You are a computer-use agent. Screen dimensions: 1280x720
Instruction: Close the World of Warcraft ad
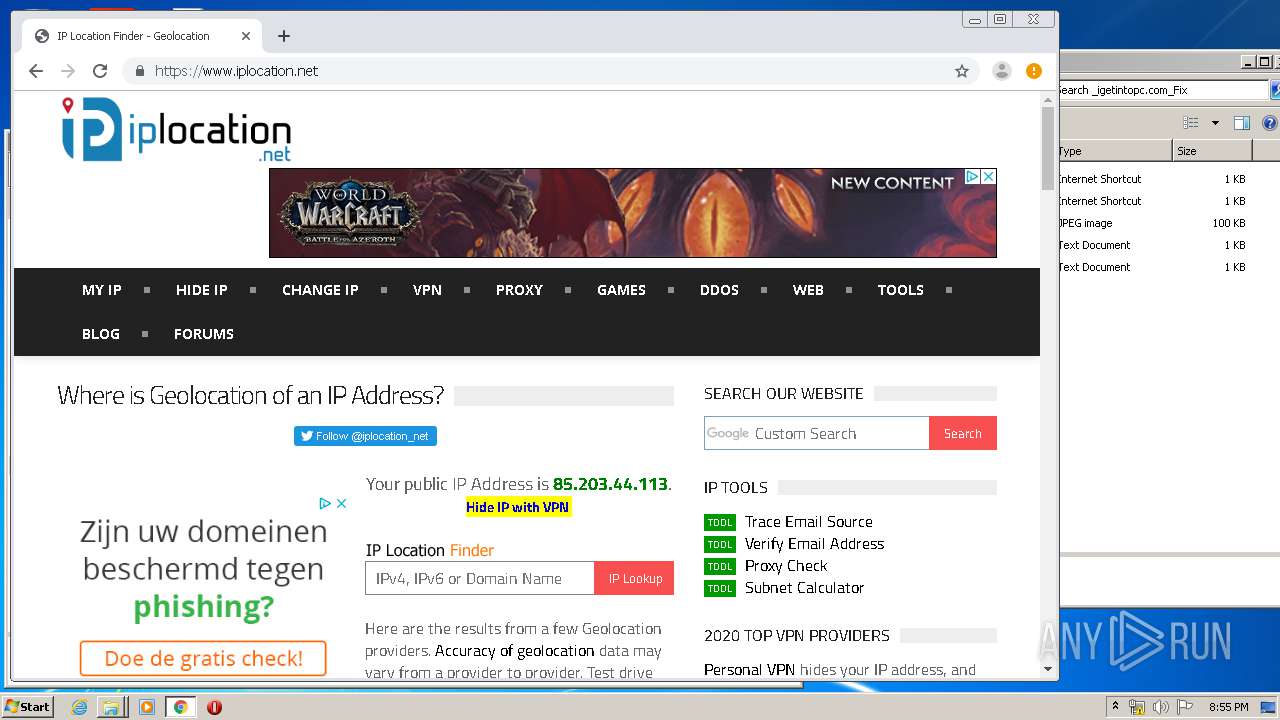988,177
